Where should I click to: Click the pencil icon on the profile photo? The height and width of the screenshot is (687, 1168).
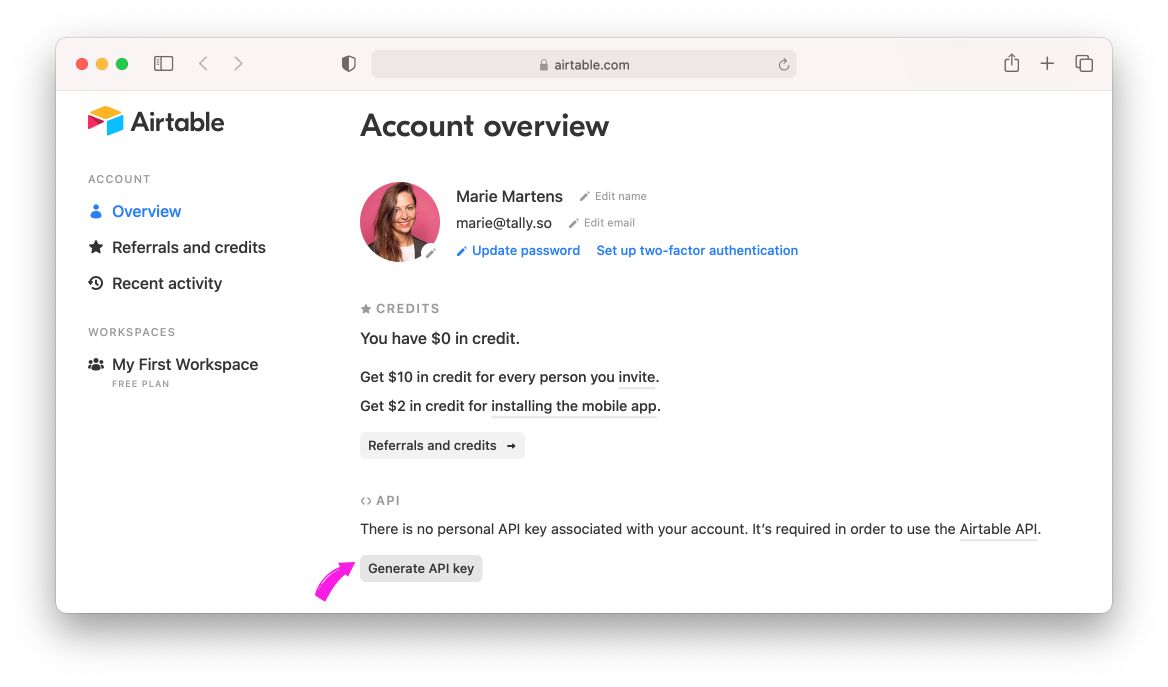point(431,253)
